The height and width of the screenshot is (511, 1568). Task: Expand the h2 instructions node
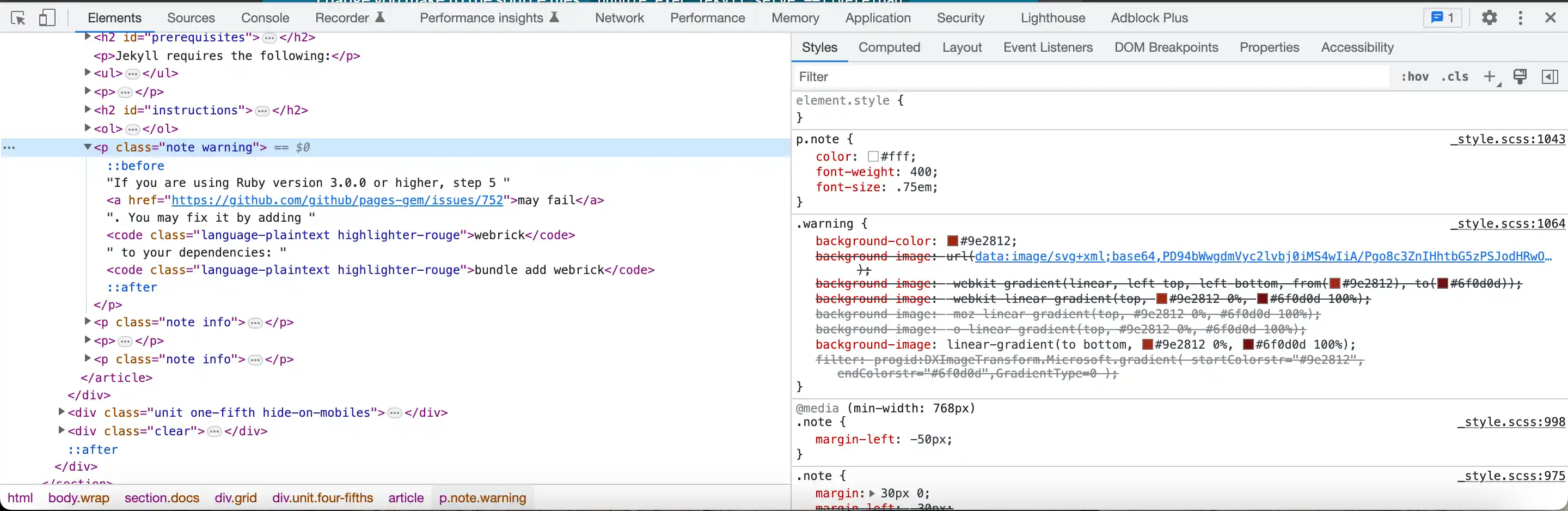pyautogui.click(x=88, y=109)
